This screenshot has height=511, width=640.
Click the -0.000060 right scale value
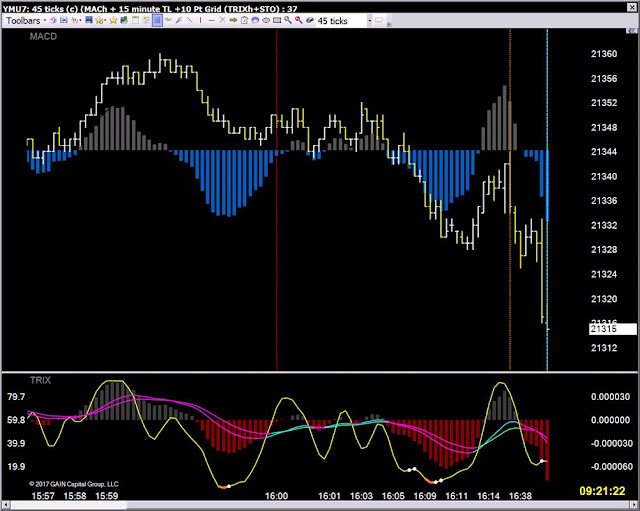pos(611,467)
